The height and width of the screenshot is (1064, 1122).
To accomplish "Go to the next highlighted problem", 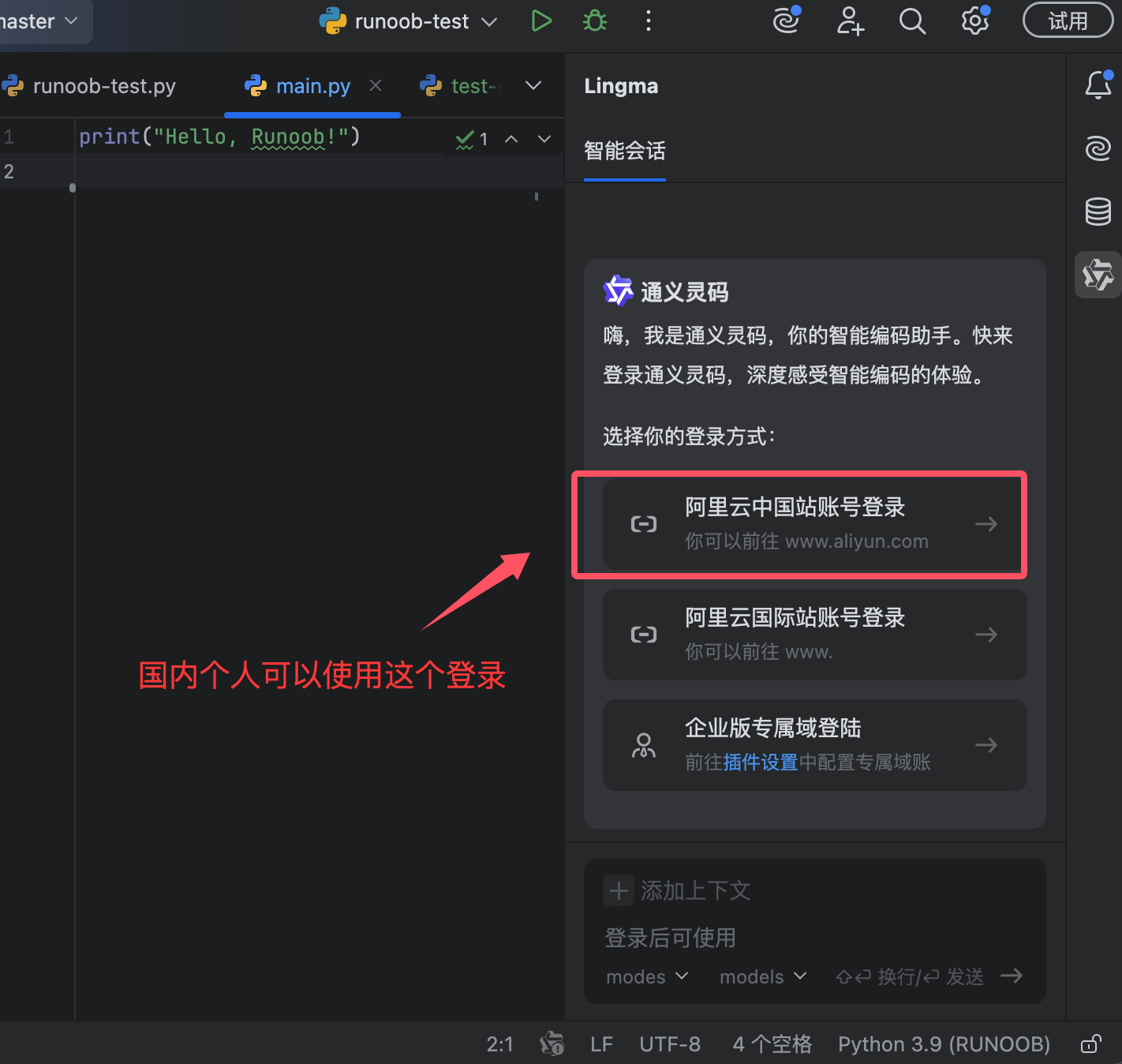I will click(x=544, y=139).
